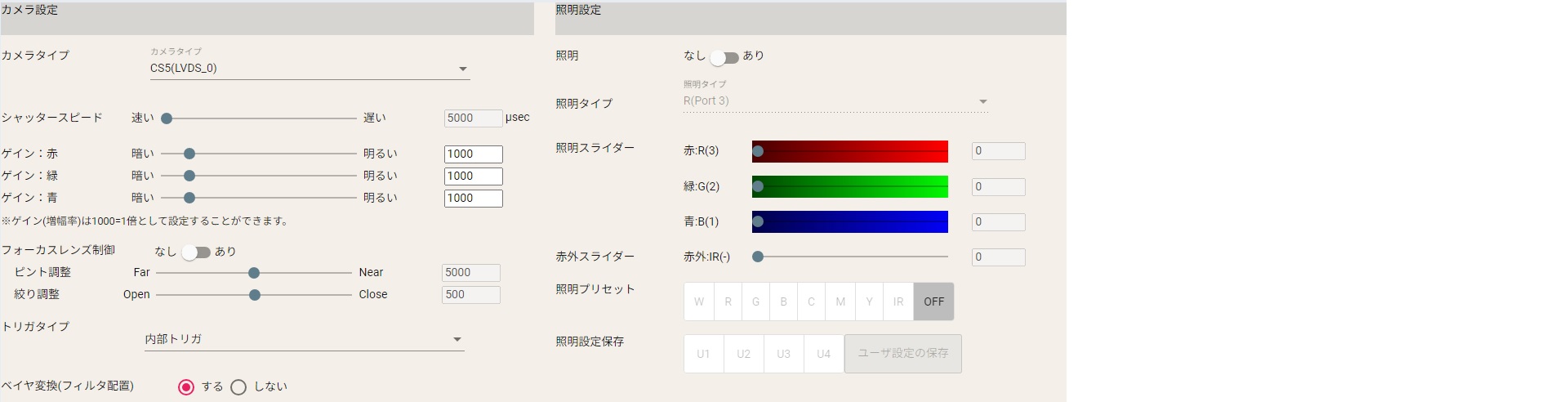
Task: Select the しない radio button for ベイヤ変換
Action: (x=238, y=387)
